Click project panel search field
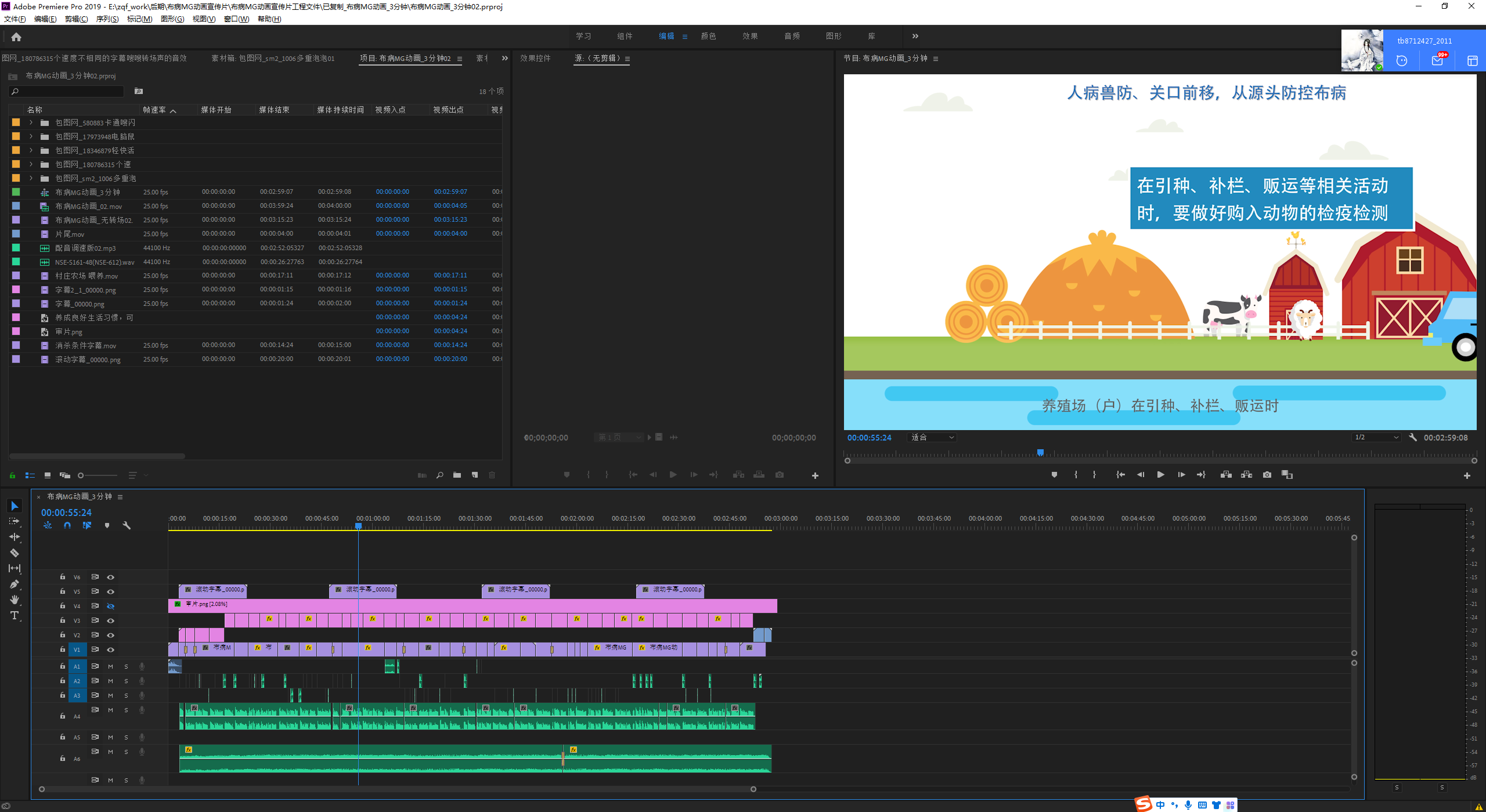 click(x=66, y=91)
